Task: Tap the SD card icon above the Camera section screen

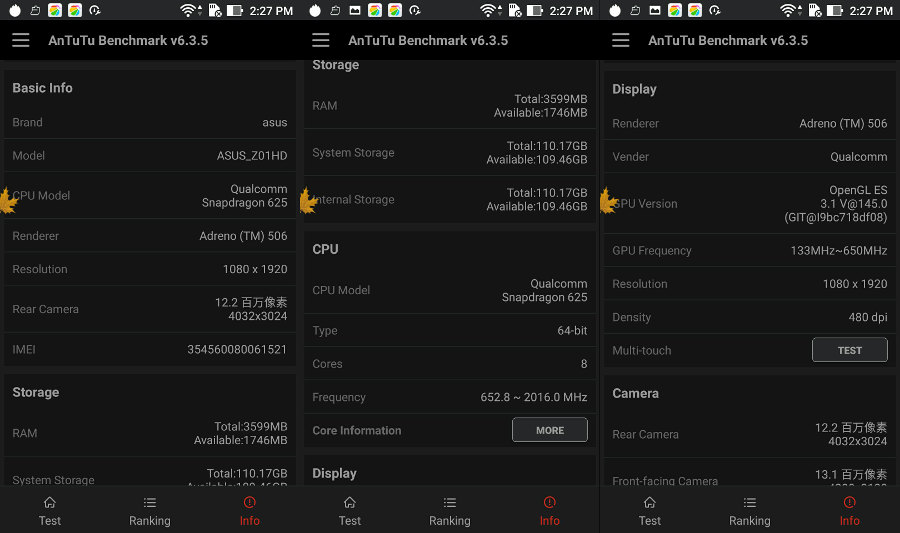Action: [815, 10]
